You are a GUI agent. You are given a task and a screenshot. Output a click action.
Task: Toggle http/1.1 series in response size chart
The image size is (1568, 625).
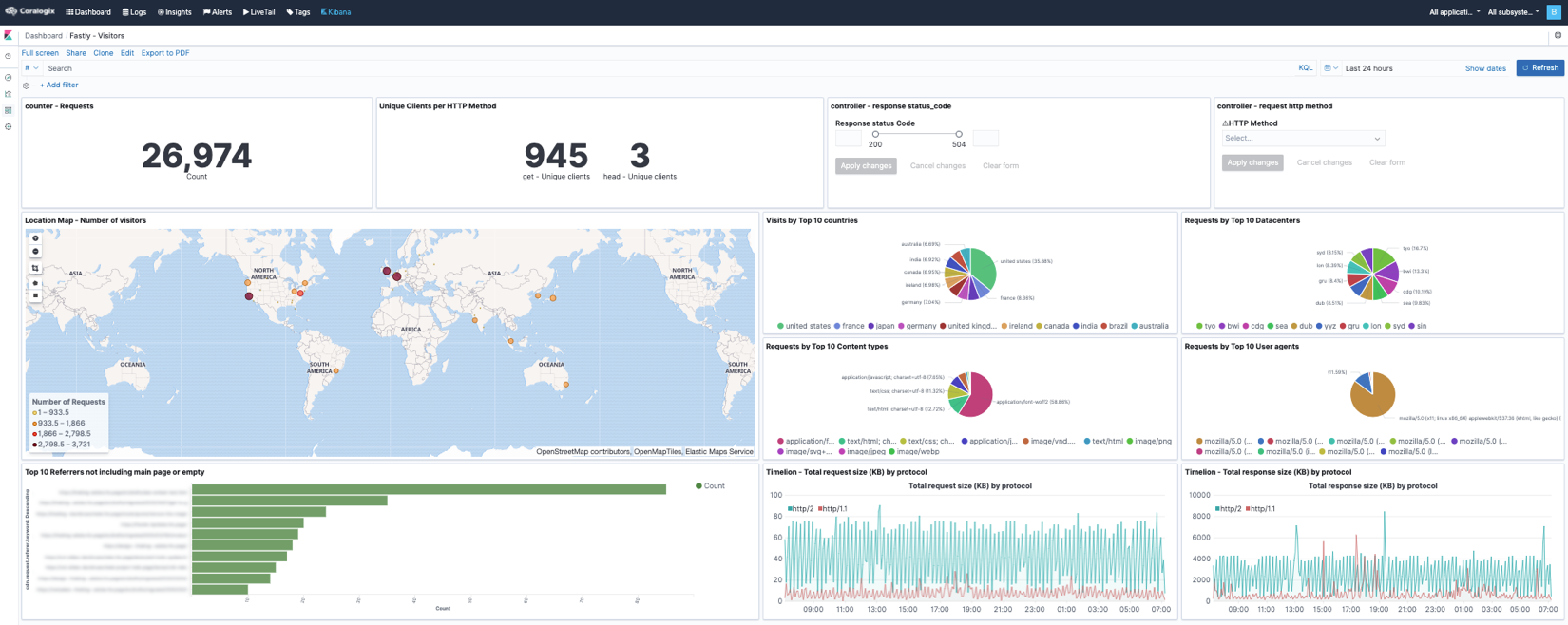(x=1260, y=509)
